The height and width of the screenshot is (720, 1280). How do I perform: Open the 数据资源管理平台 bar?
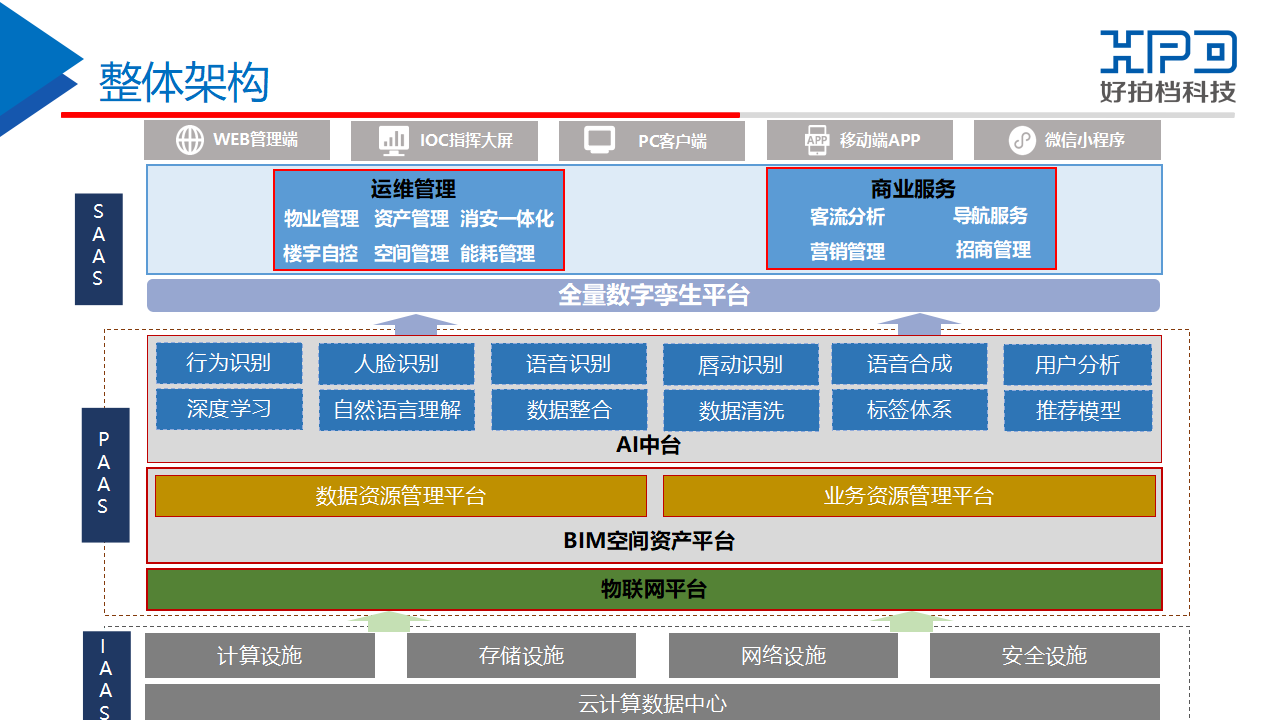click(400, 496)
